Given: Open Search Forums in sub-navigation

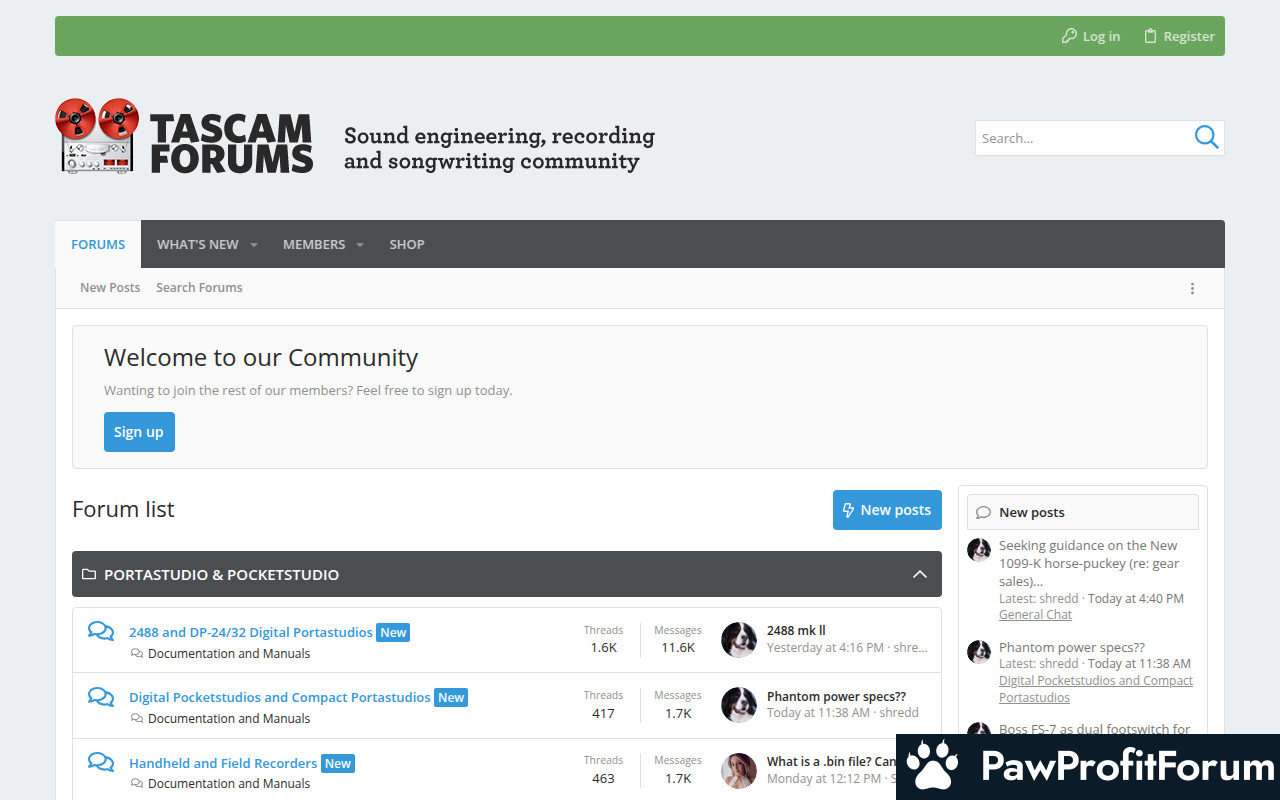Looking at the screenshot, I should click(199, 287).
